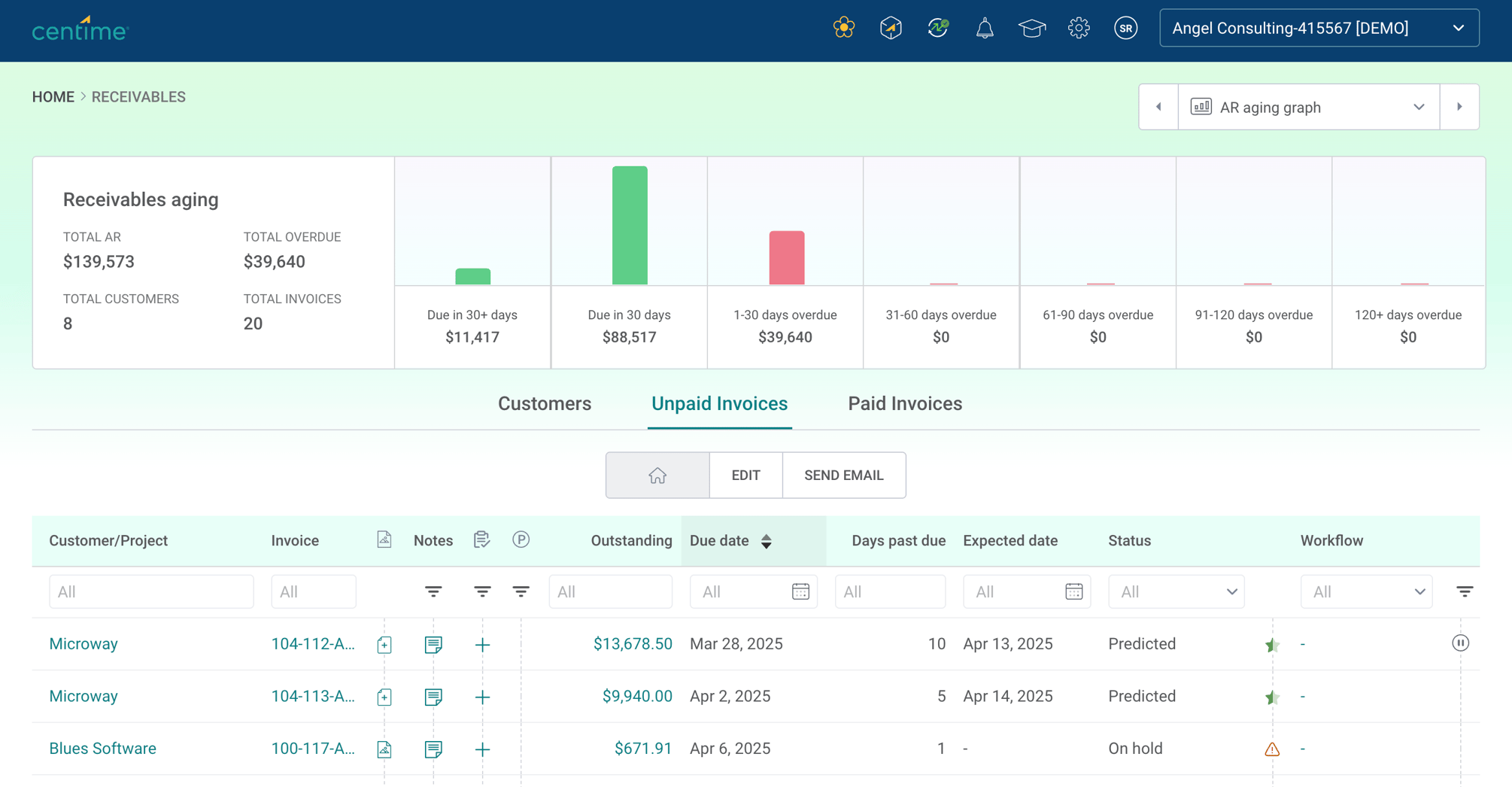Viewport: 1512px width, 787px height.
Task: Sort by the Due date column arrows
Action: point(767,541)
